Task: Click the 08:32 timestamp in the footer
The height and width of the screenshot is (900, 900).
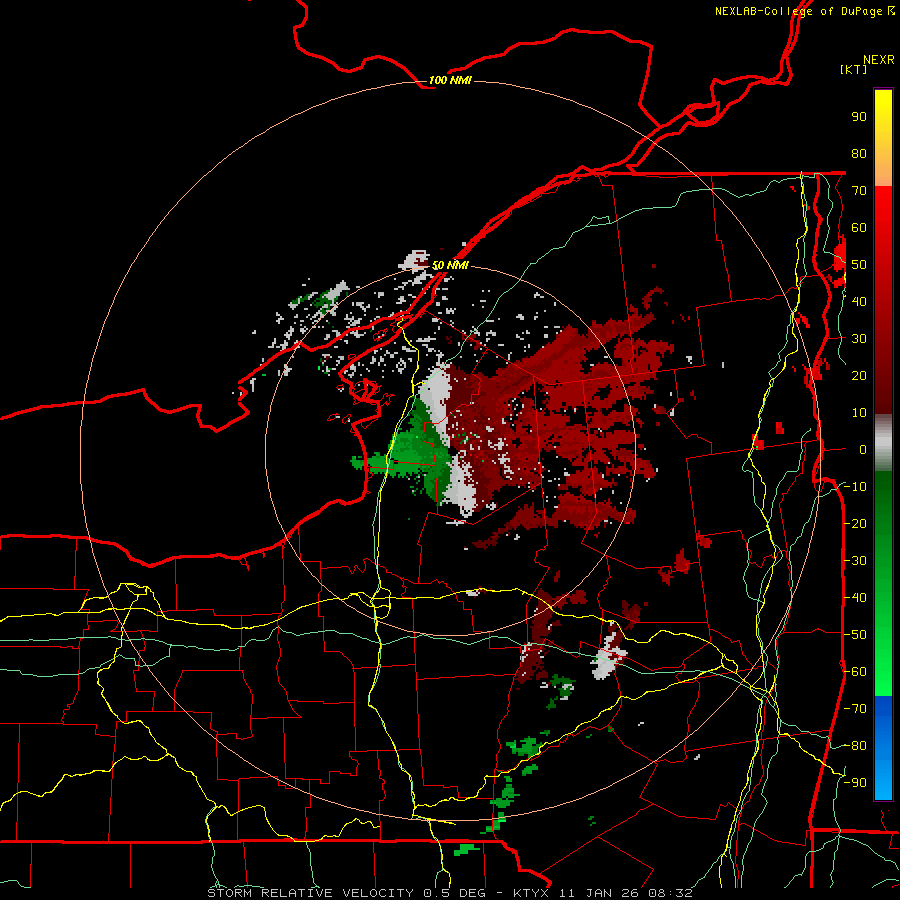Action: 670,893
